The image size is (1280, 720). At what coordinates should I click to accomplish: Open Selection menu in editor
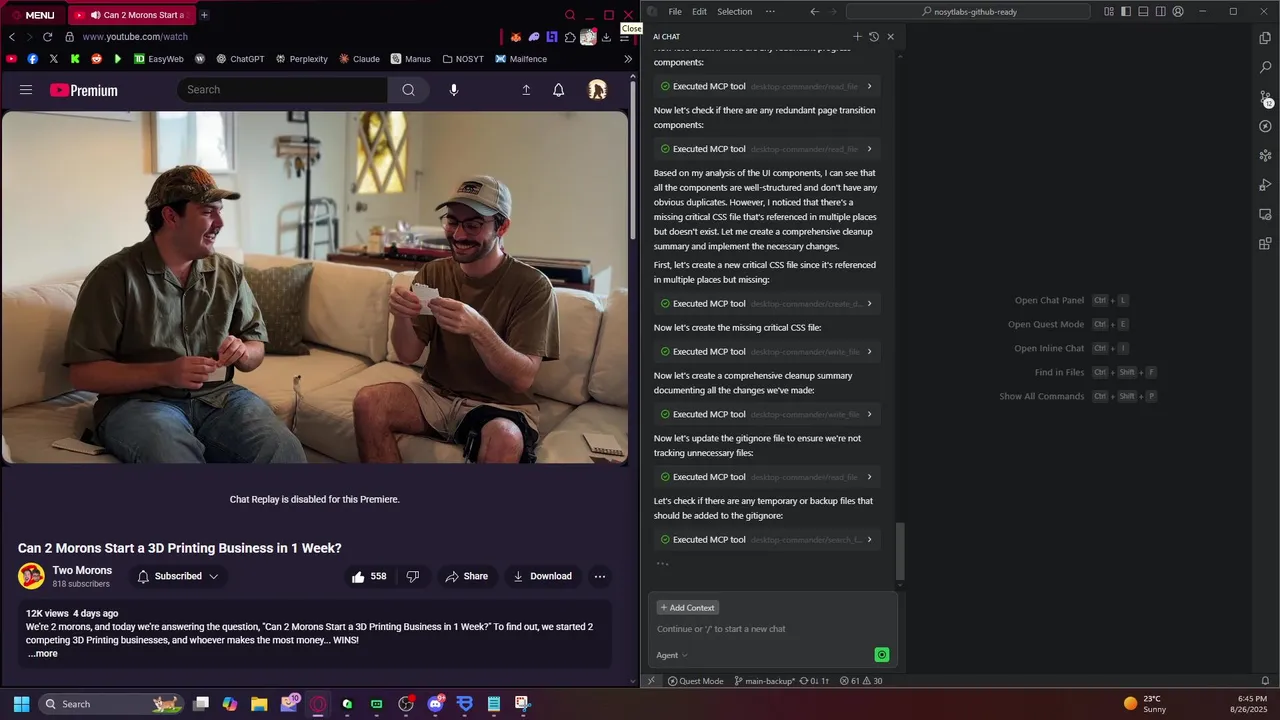734,12
